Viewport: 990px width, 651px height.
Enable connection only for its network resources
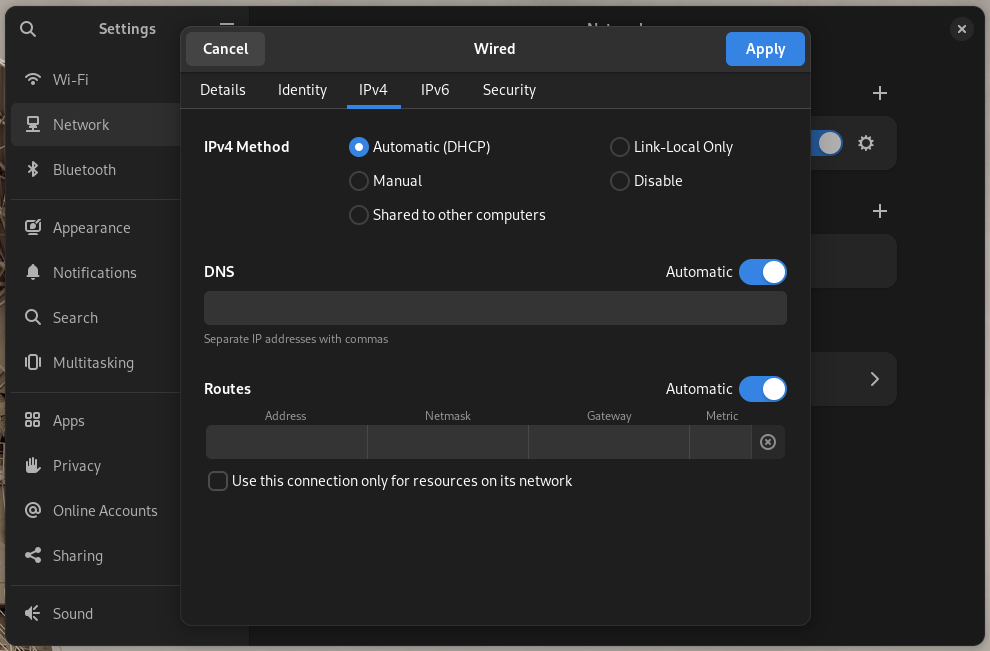[217, 481]
